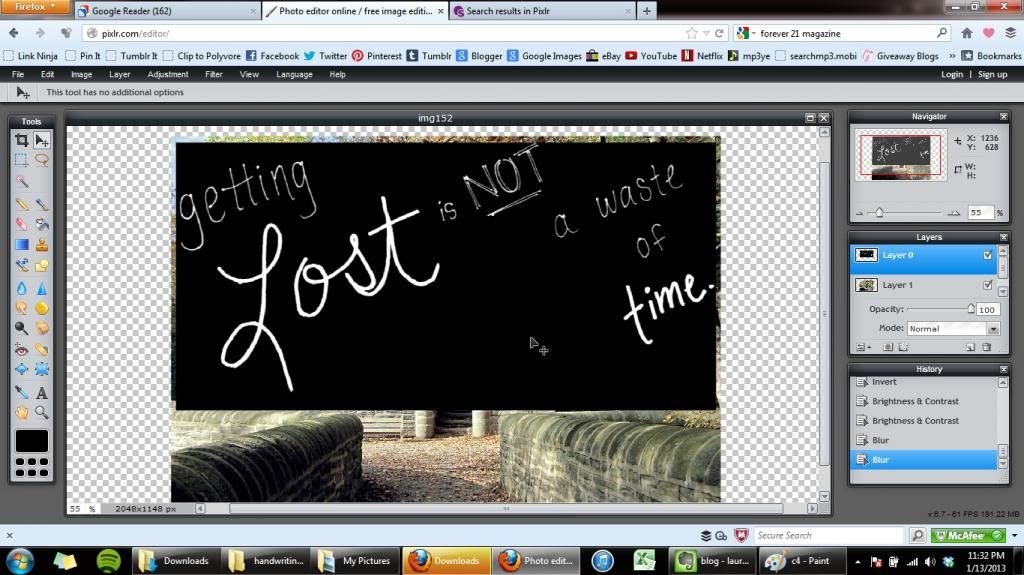
Task: Click the Login link
Action: (x=952, y=74)
